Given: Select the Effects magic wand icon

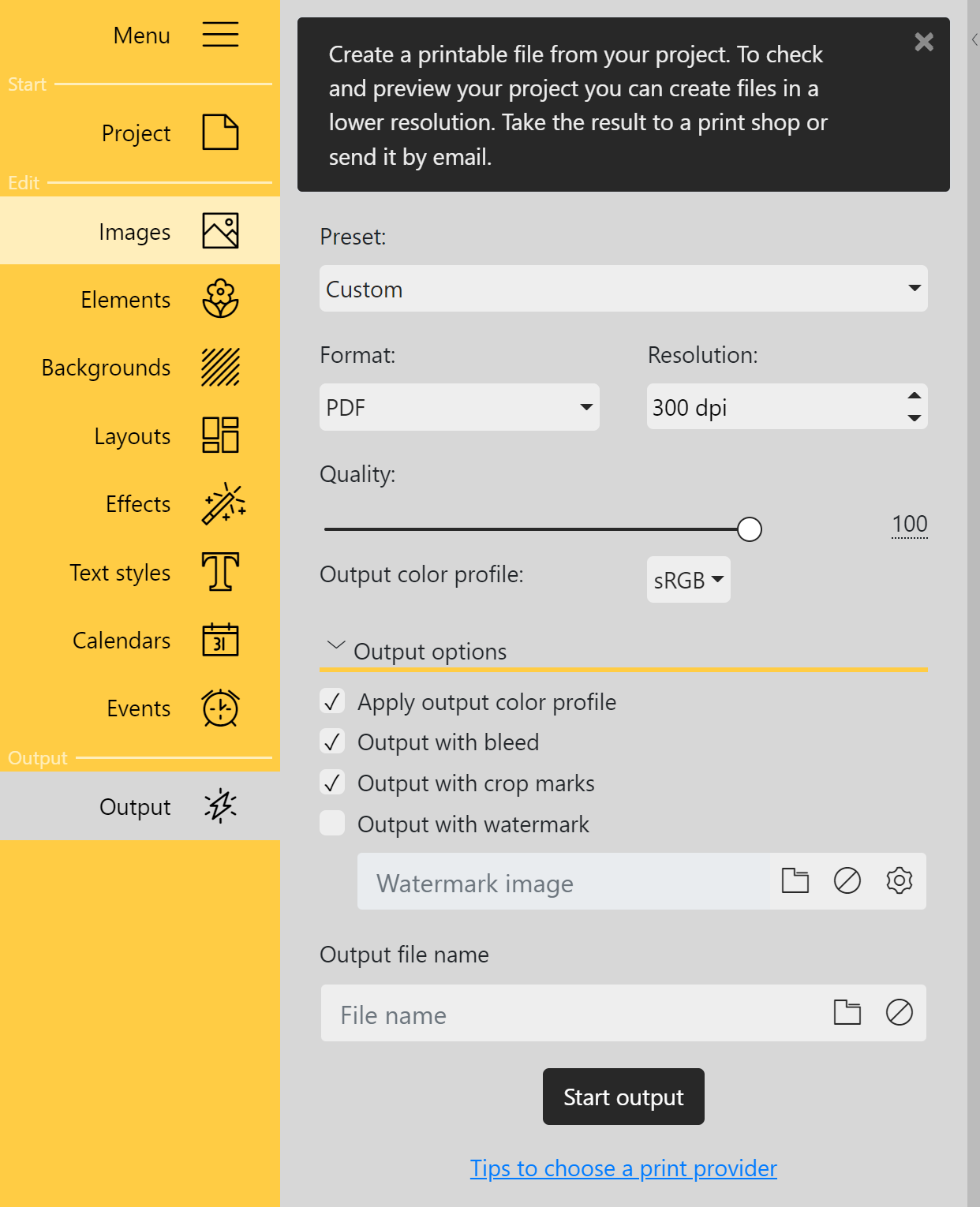Looking at the screenshot, I should click(x=223, y=503).
